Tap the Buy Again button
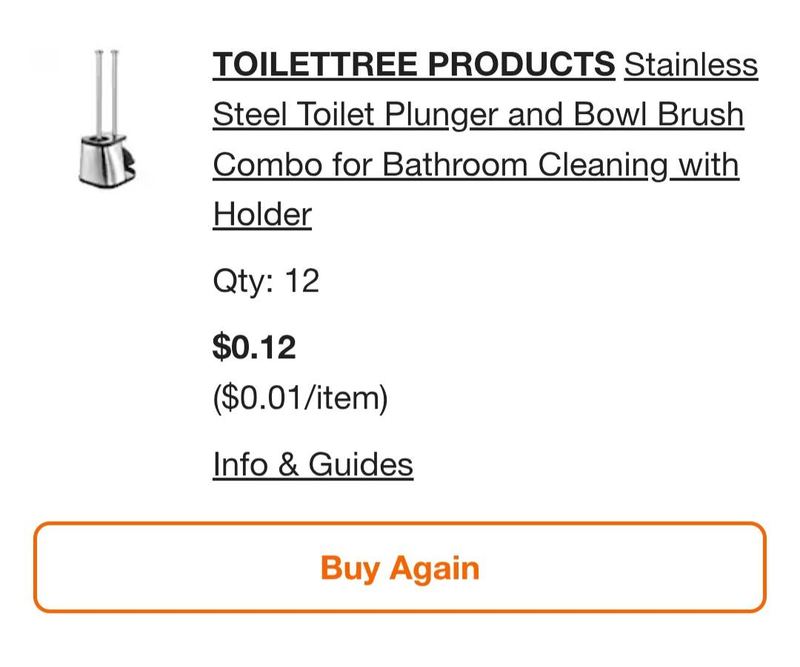This screenshot has height=667, width=800. click(x=400, y=567)
